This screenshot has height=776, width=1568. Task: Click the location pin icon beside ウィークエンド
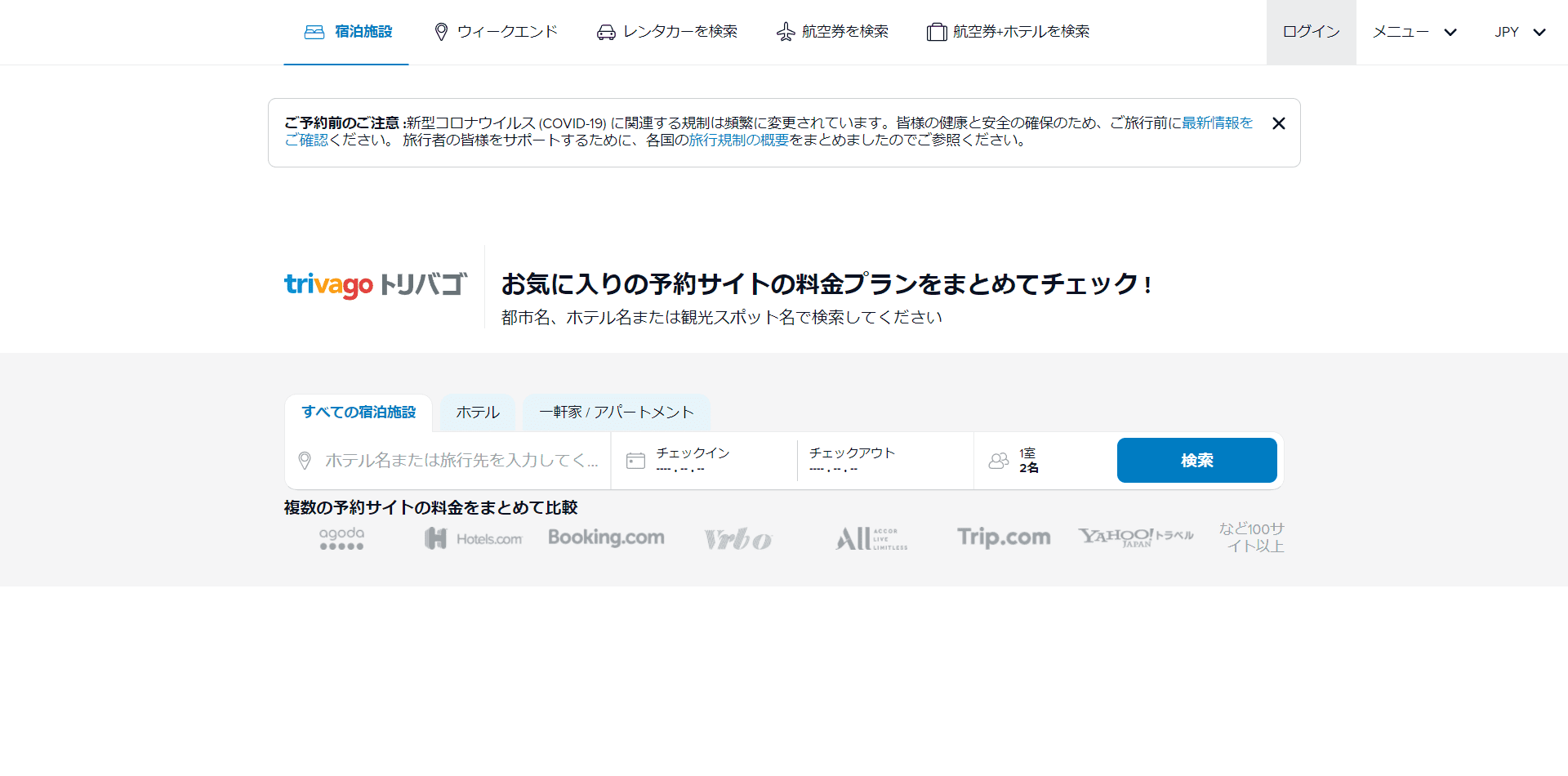point(441,32)
